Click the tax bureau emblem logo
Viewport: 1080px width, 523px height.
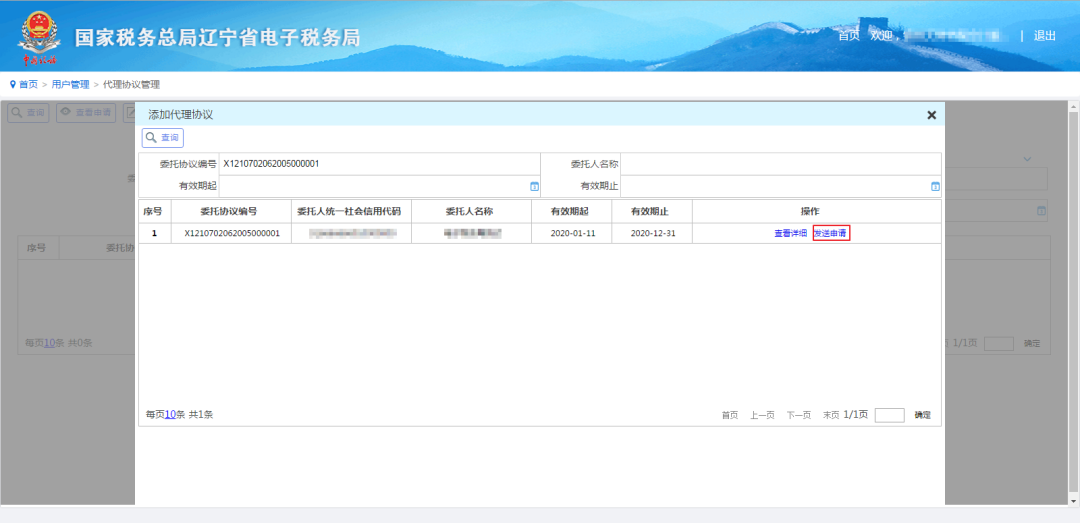tap(39, 38)
